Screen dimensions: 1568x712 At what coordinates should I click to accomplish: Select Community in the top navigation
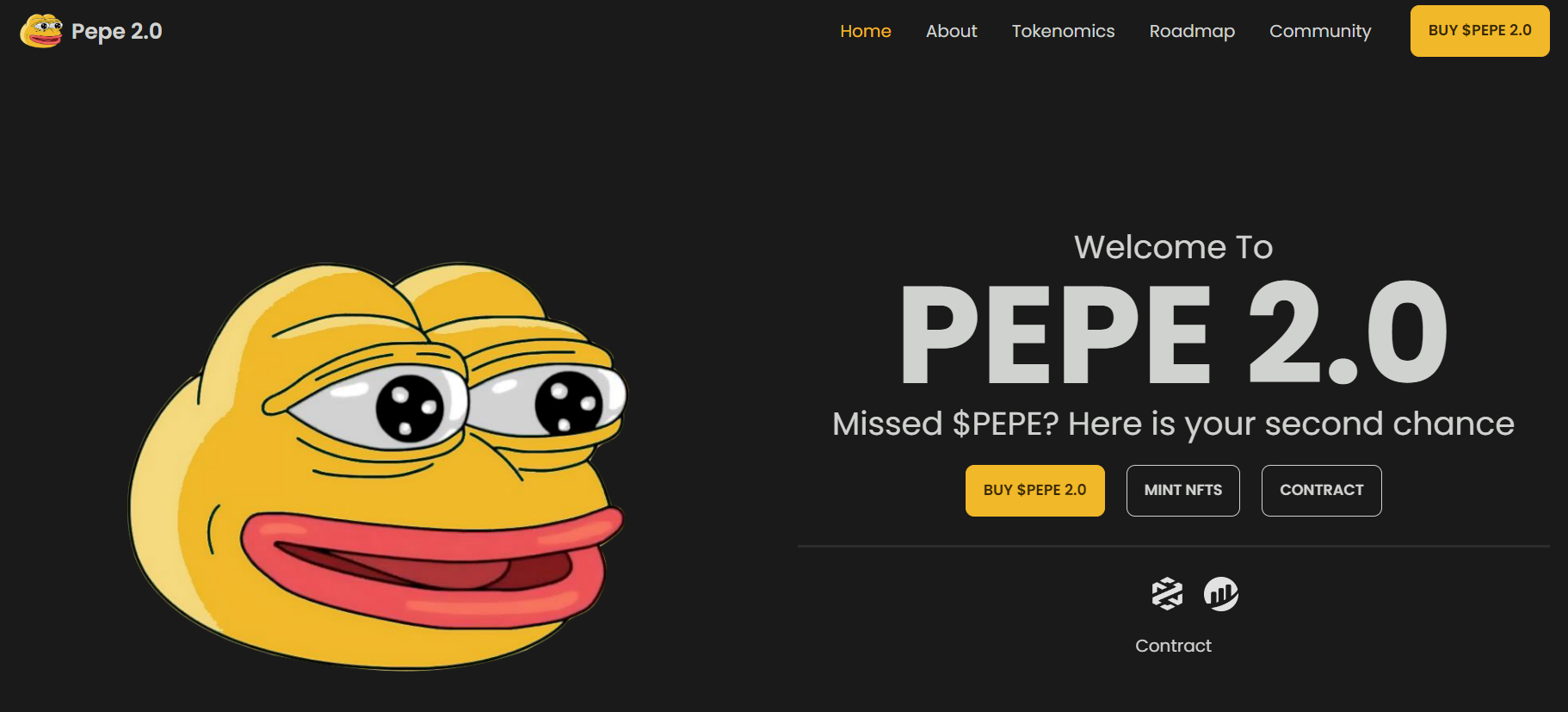(x=1320, y=31)
